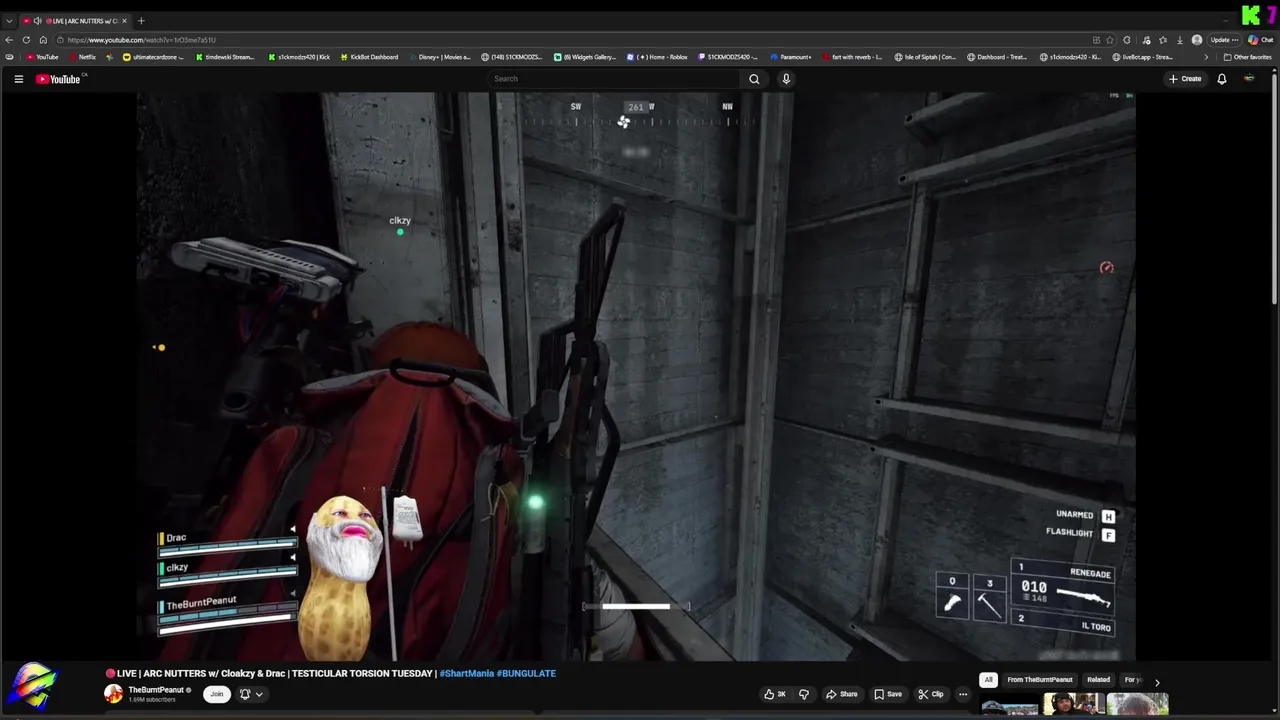Click the address bar URL
The image size is (1280, 720).
pyautogui.click(x=142, y=40)
